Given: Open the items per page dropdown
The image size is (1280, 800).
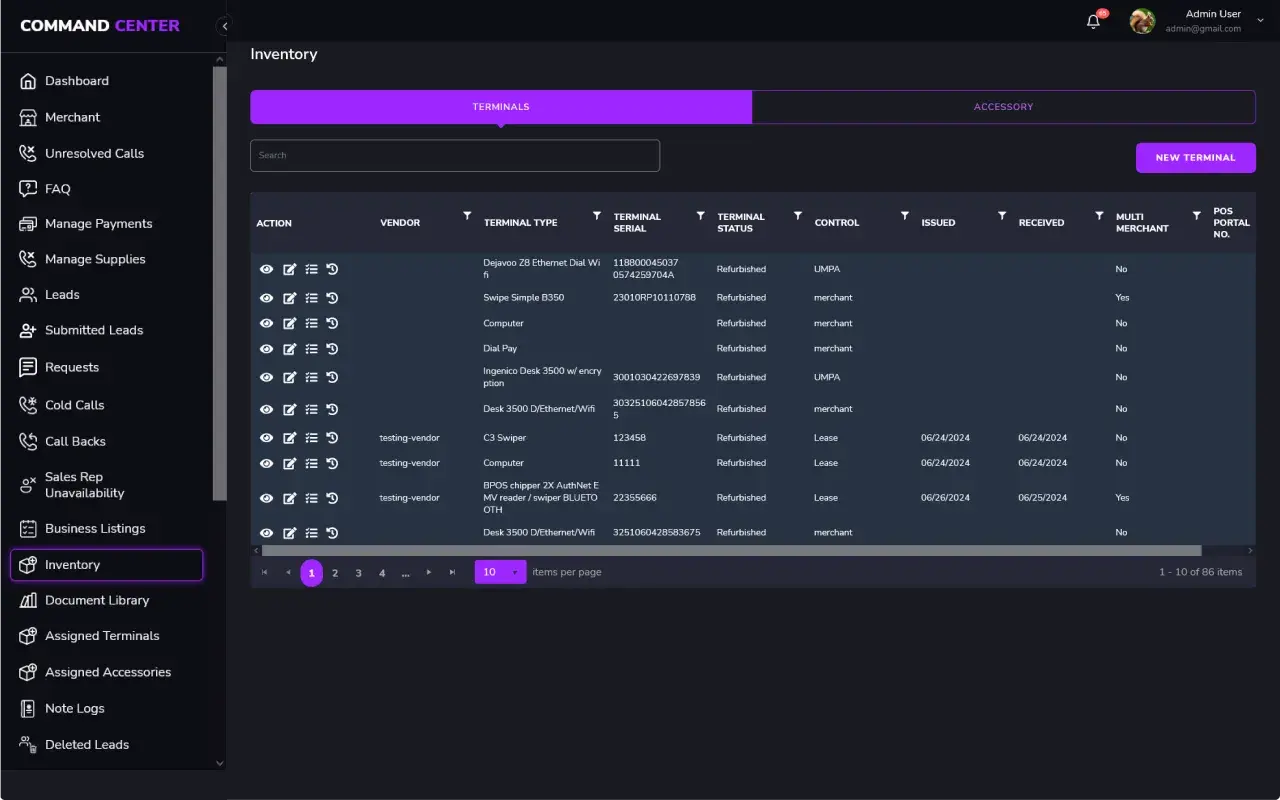Looking at the screenshot, I should pyautogui.click(x=500, y=572).
